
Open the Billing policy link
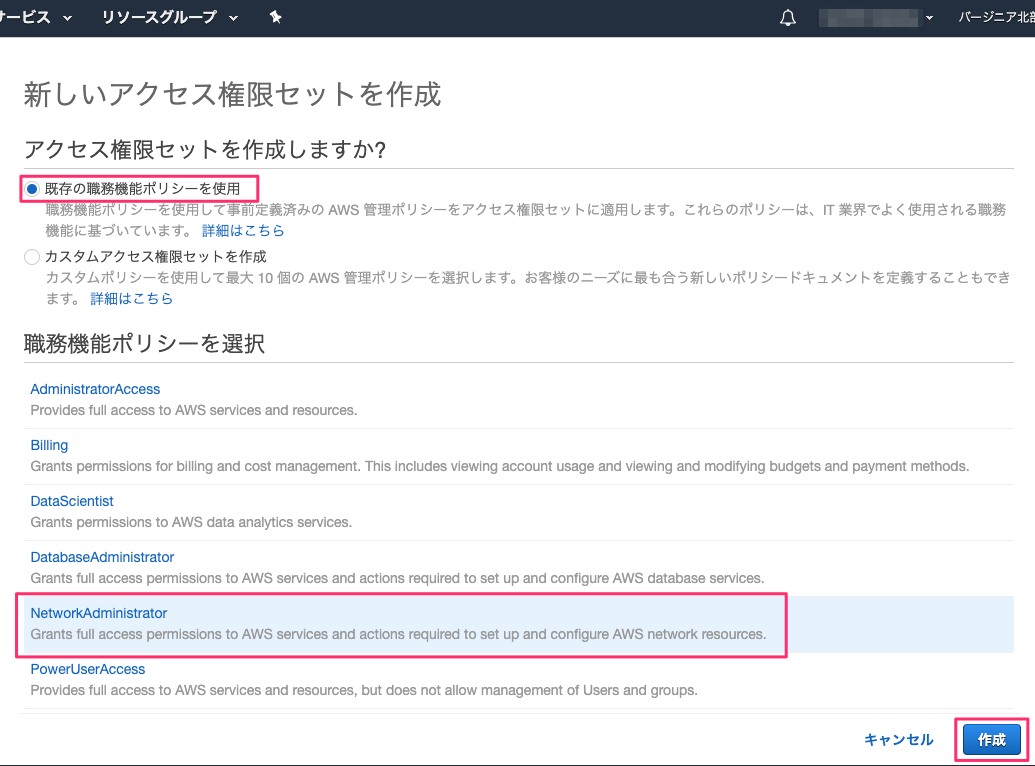coord(49,445)
